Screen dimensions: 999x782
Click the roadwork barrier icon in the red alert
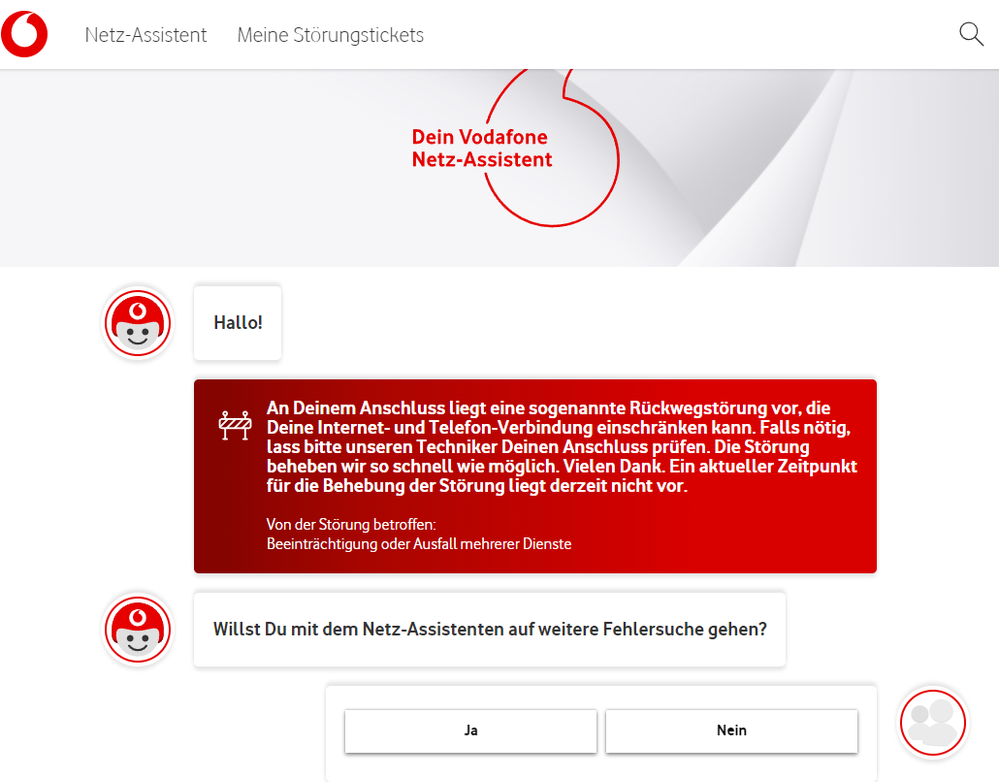point(236,423)
